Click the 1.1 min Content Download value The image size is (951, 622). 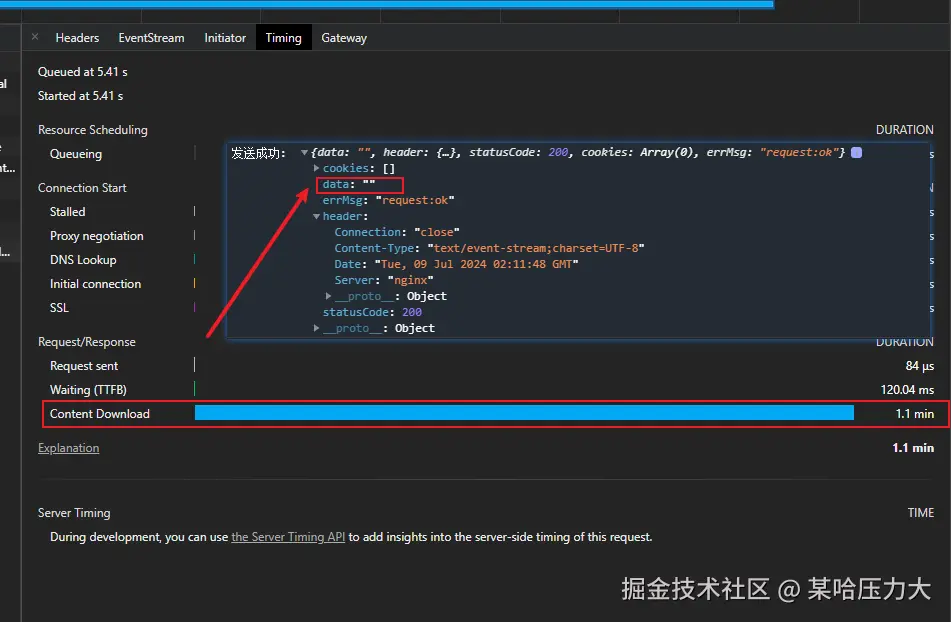point(915,414)
